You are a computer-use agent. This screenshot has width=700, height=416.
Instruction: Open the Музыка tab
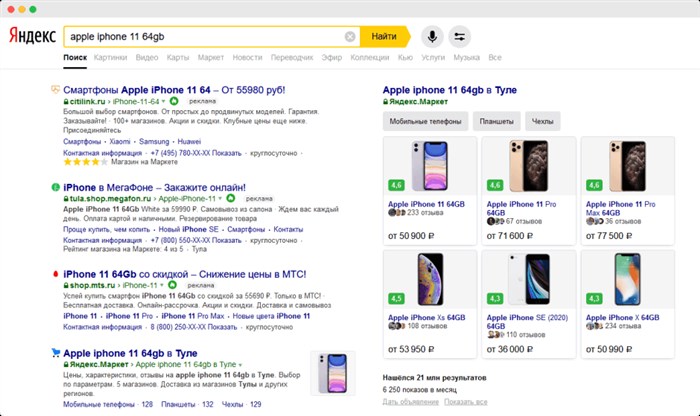pyautogui.click(x=467, y=58)
